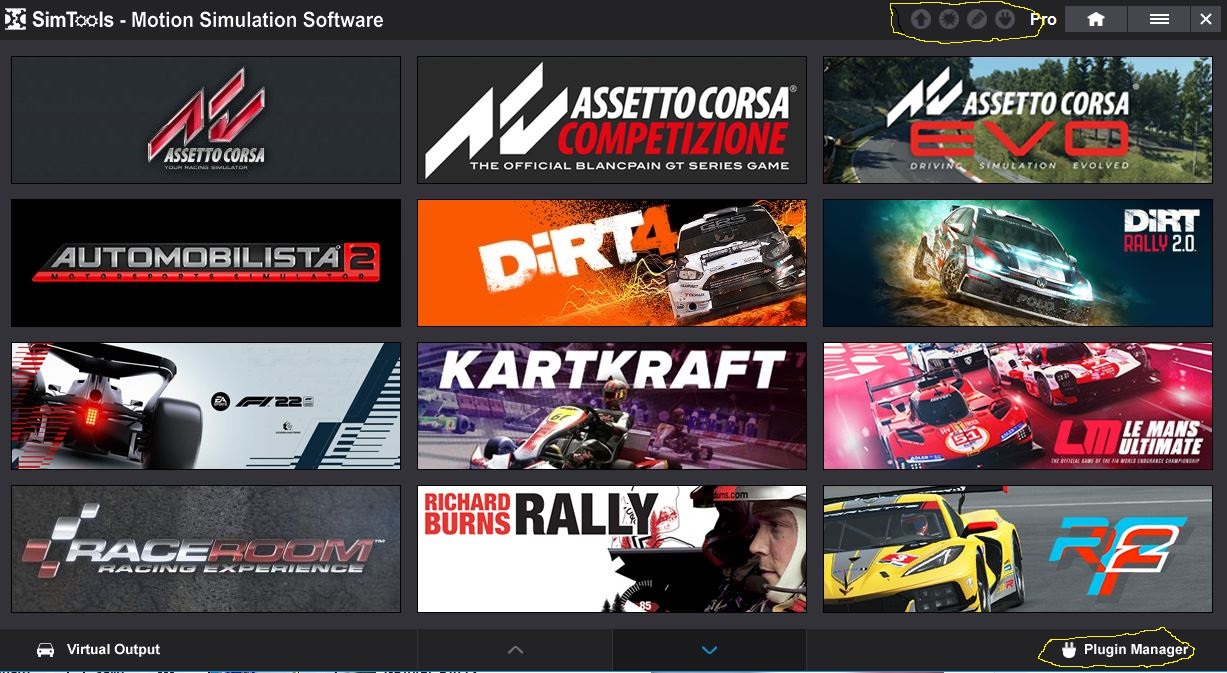The image size is (1227, 673).
Task: Page up the game list with the up chevron
Action: 515,650
